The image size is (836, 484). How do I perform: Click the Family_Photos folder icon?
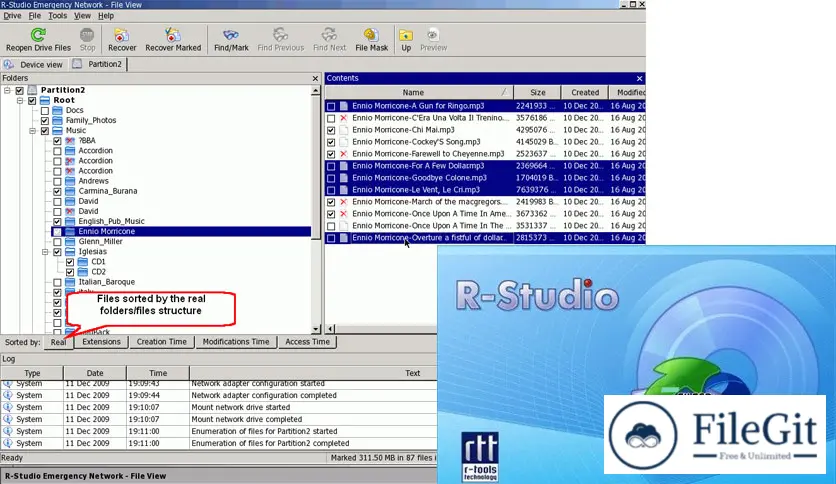(58, 120)
